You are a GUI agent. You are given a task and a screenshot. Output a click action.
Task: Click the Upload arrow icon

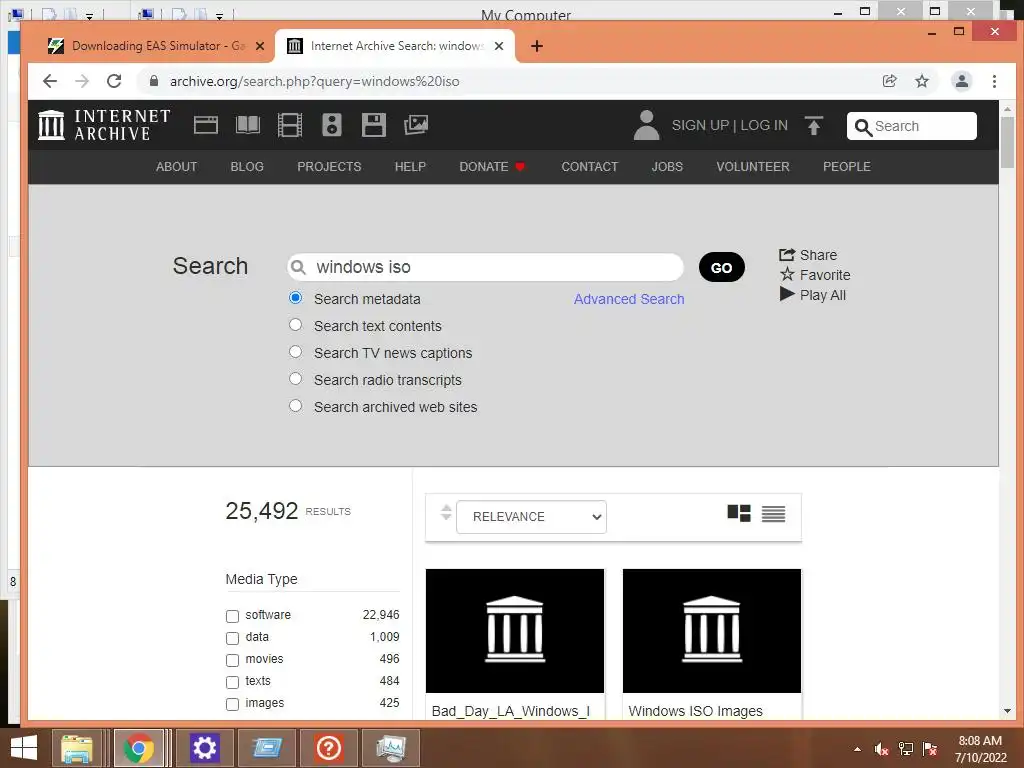click(814, 125)
